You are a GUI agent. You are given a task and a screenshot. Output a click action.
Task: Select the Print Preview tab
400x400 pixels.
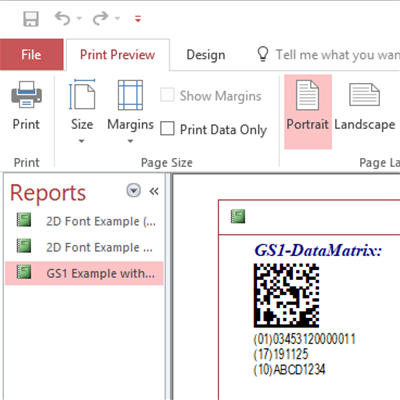point(118,55)
